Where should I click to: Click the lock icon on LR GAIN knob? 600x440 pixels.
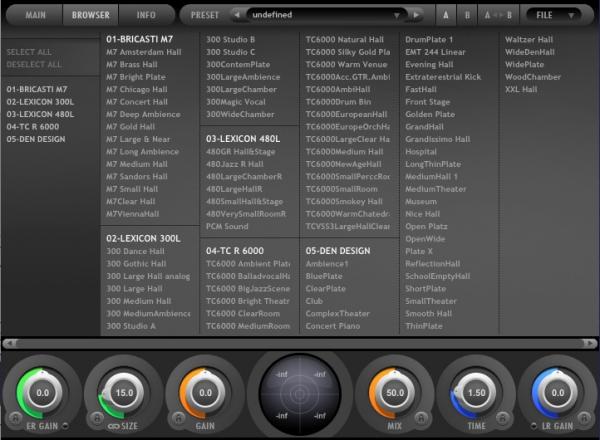(x=583, y=419)
